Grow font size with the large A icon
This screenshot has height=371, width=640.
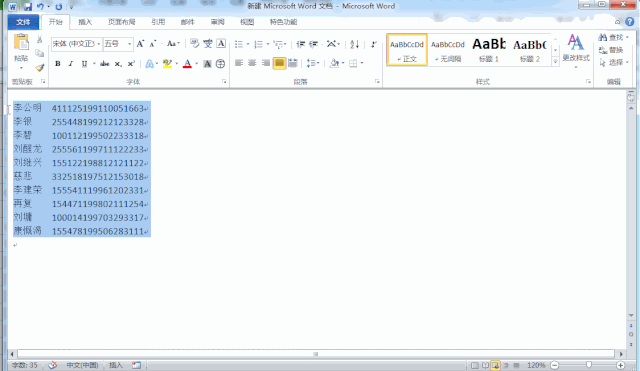pyautogui.click(x=140, y=44)
